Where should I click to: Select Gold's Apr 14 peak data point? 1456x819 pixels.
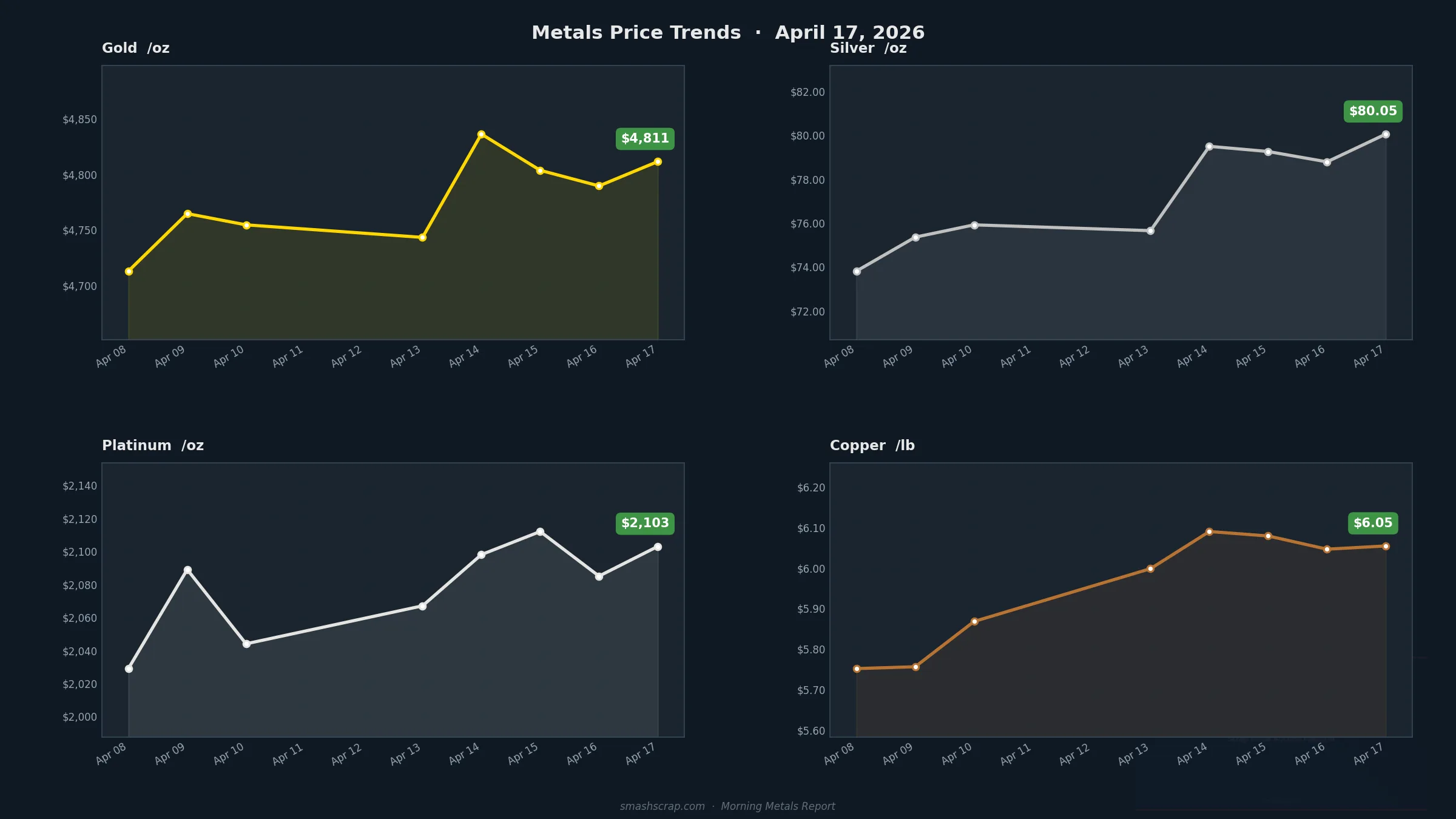(481, 135)
